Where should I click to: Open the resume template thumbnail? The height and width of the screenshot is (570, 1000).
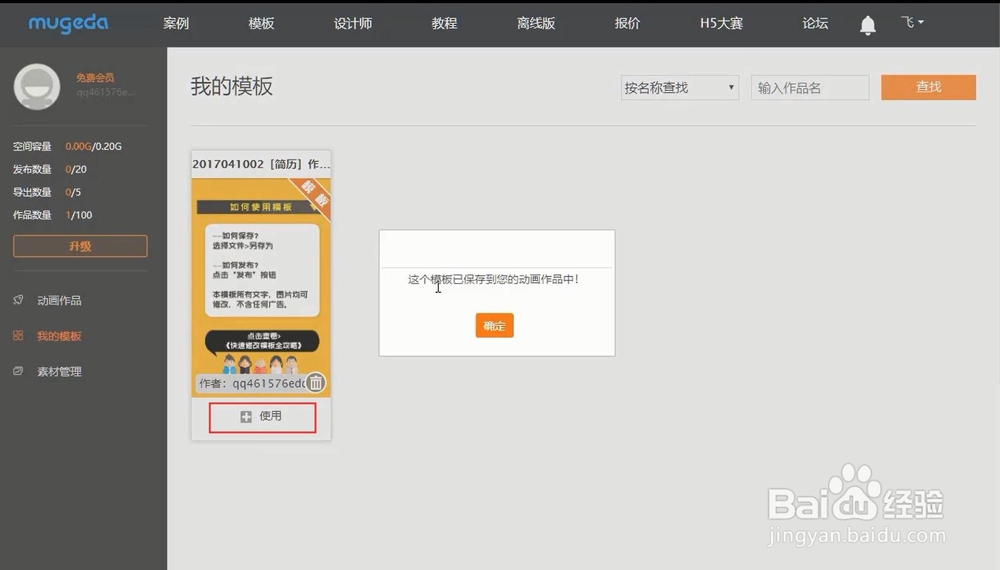point(261,288)
